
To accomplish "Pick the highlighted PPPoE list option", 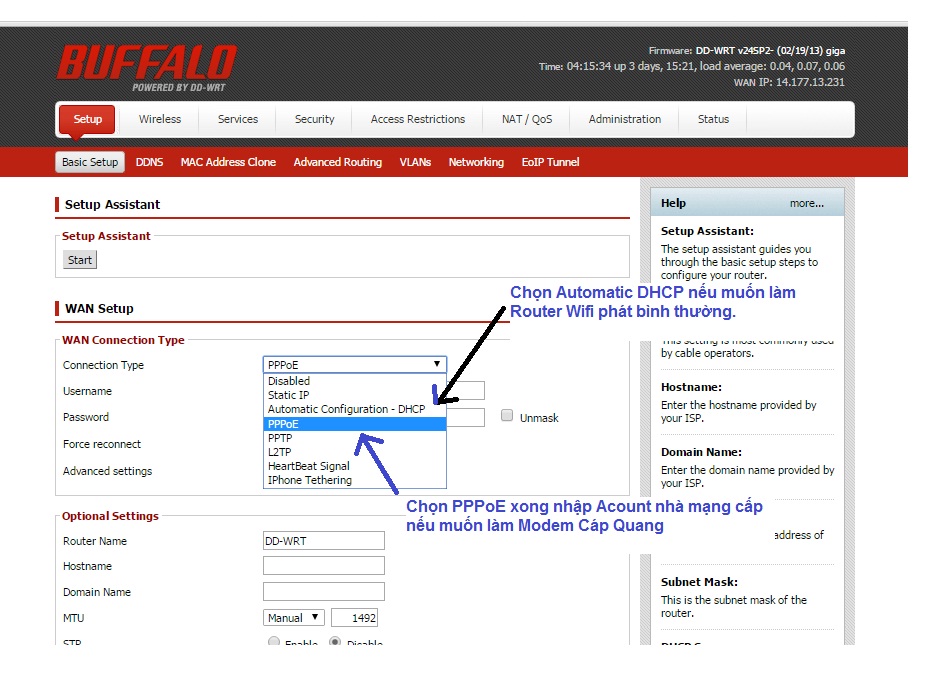I will click(355, 424).
